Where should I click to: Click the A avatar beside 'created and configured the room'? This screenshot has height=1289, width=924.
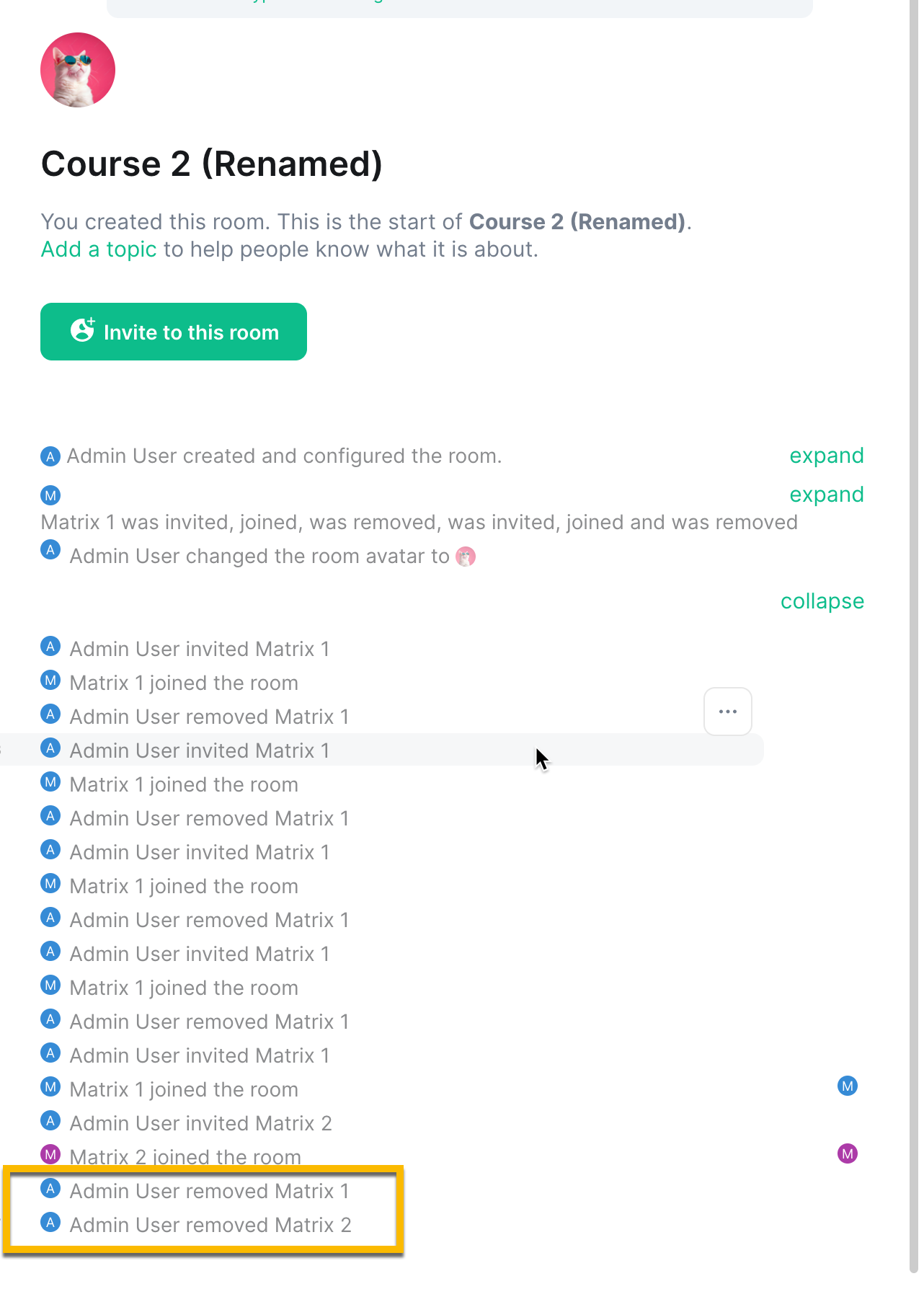[x=50, y=456]
